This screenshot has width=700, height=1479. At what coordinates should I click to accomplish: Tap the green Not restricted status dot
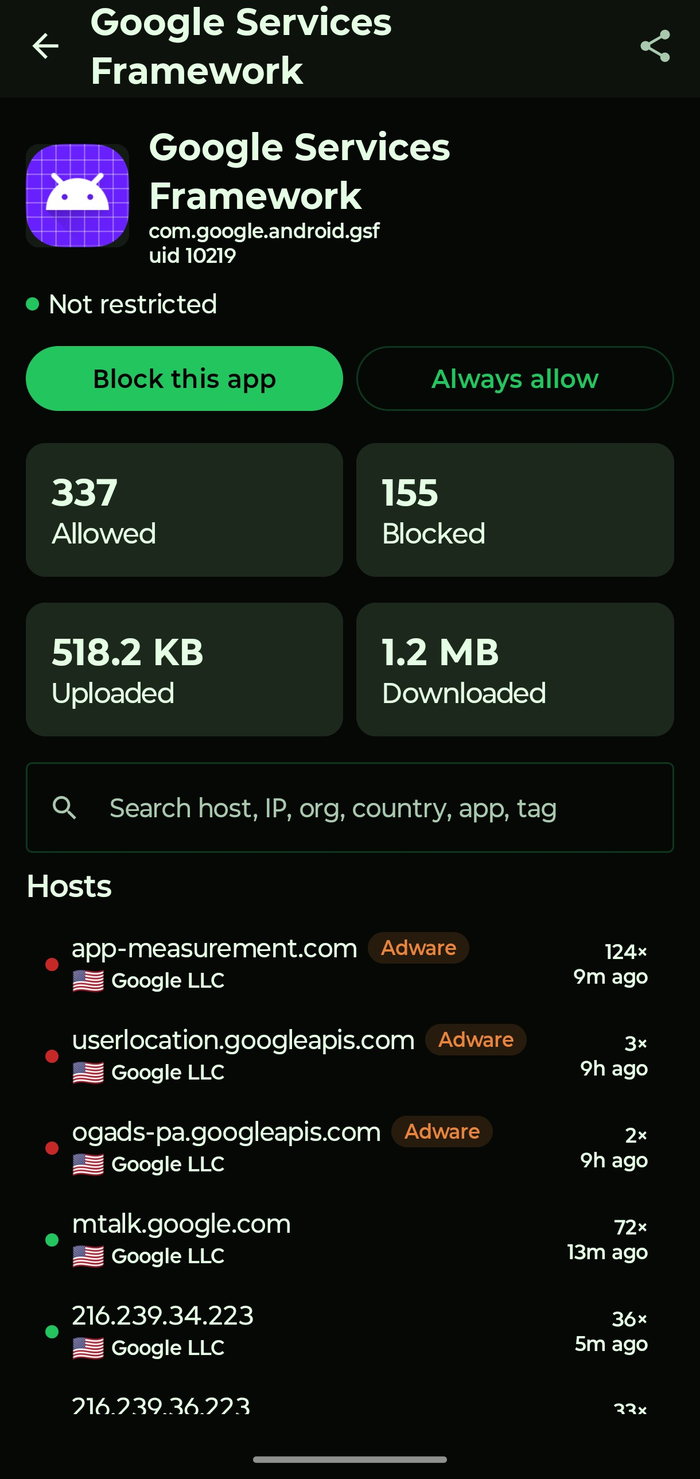(33, 304)
